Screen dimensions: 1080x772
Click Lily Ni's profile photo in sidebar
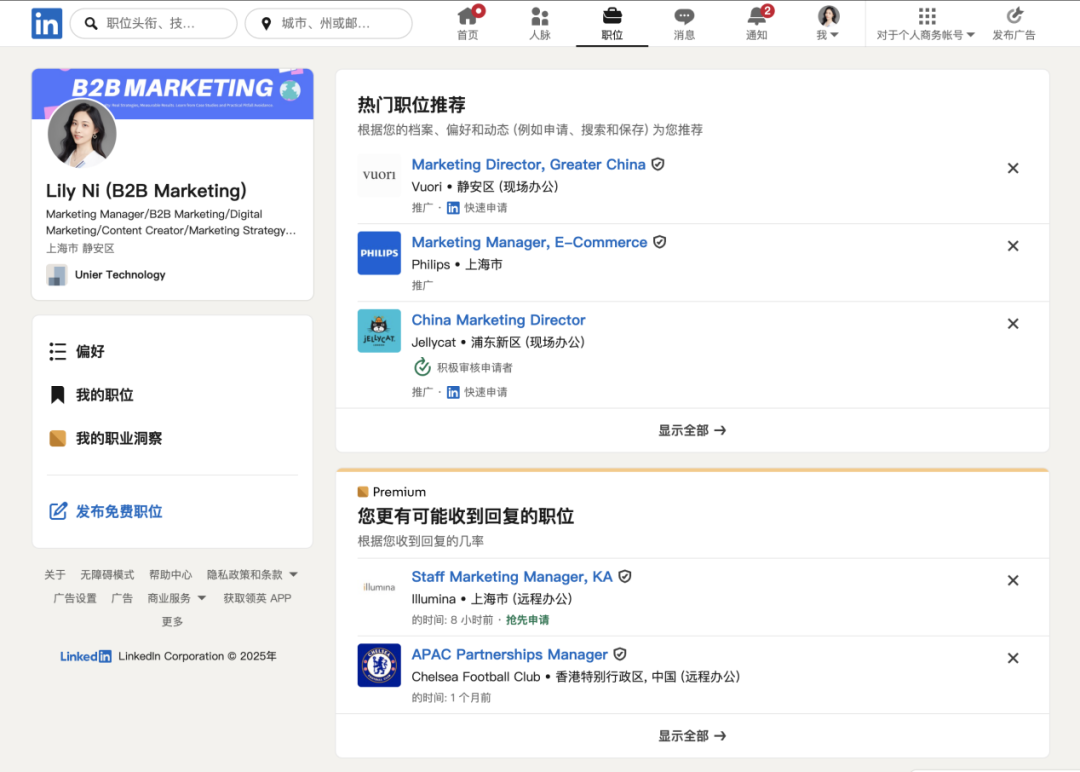click(x=82, y=133)
